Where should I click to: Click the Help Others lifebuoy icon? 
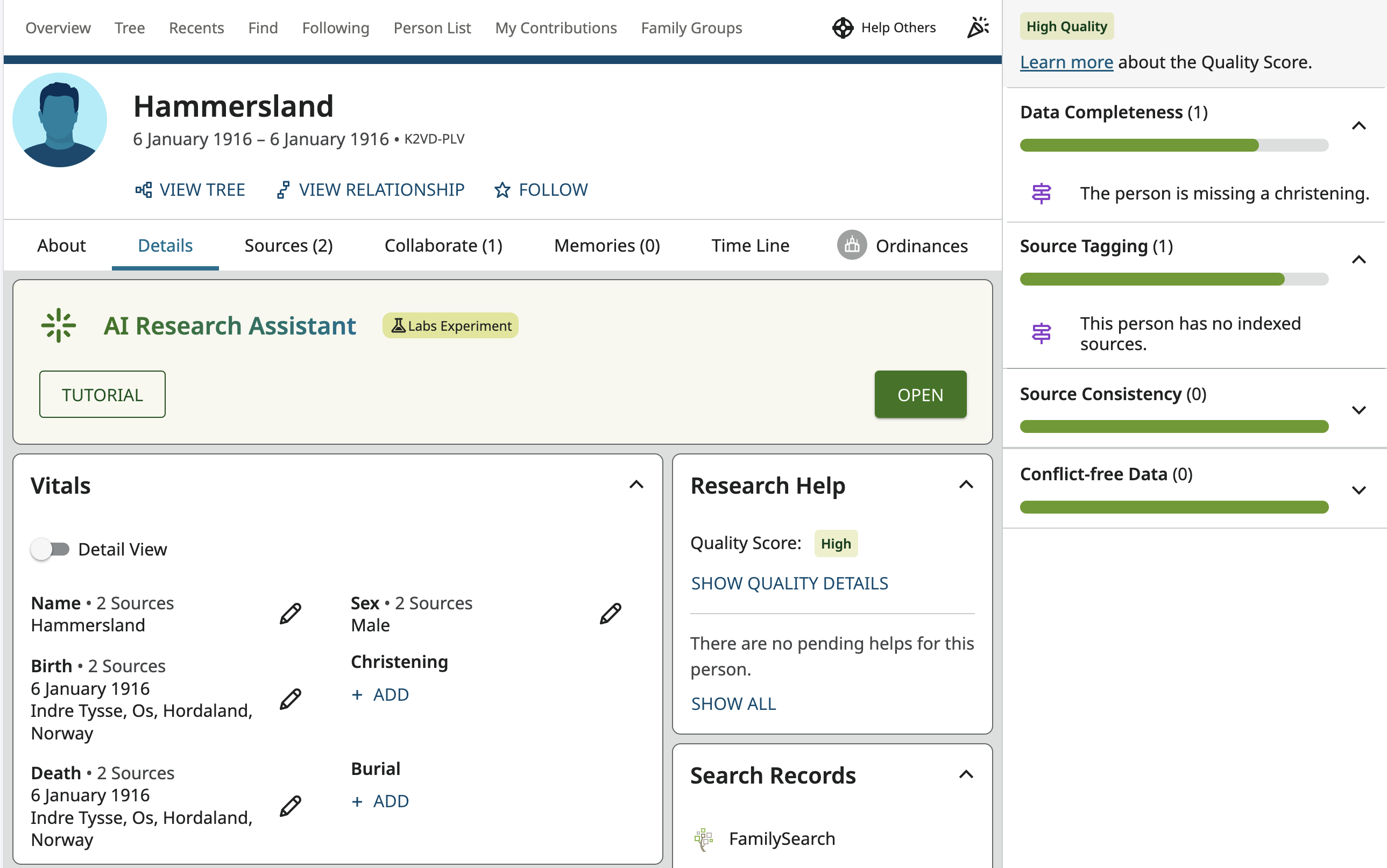pyautogui.click(x=843, y=27)
